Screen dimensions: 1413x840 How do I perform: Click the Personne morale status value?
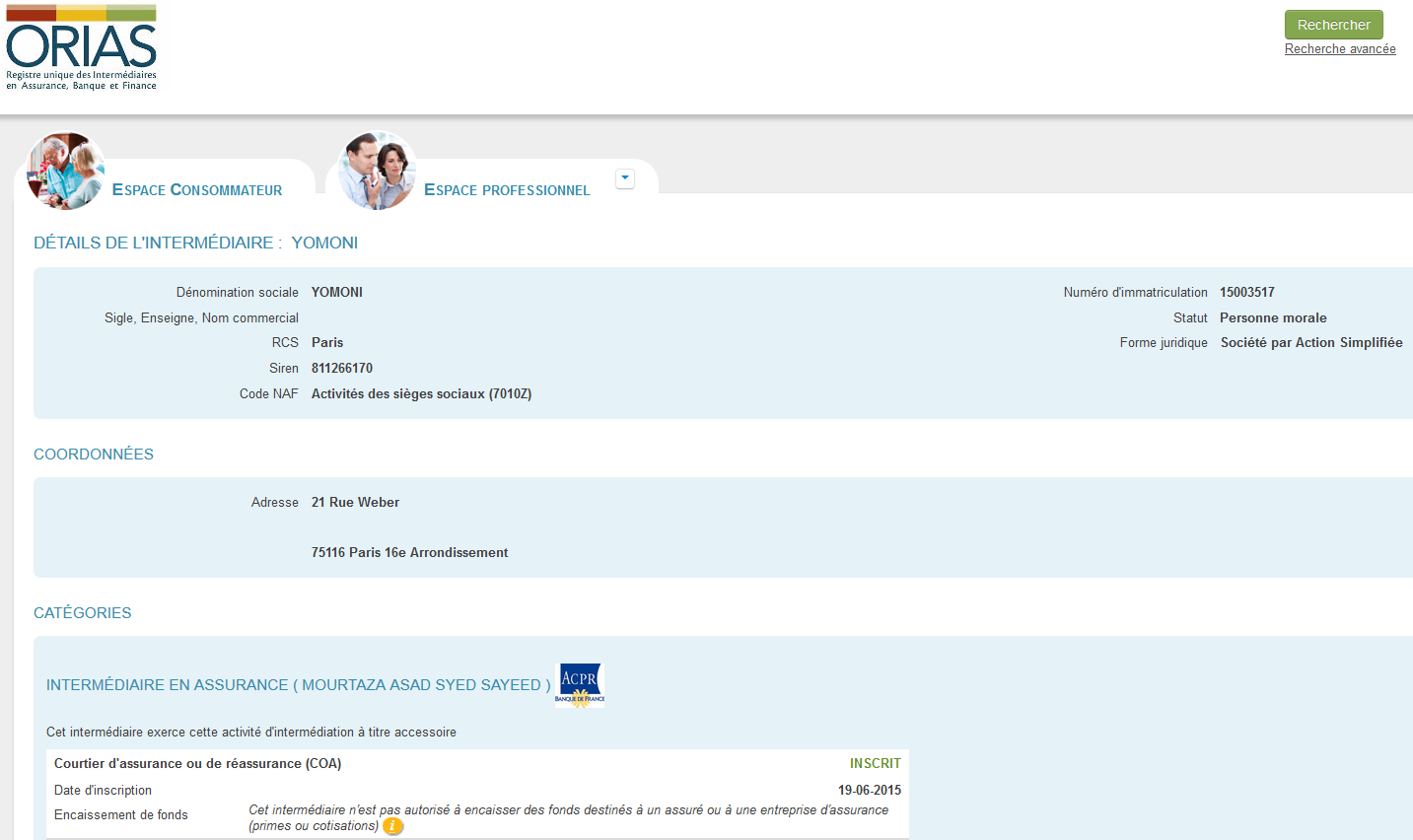tap(1273, 318)
